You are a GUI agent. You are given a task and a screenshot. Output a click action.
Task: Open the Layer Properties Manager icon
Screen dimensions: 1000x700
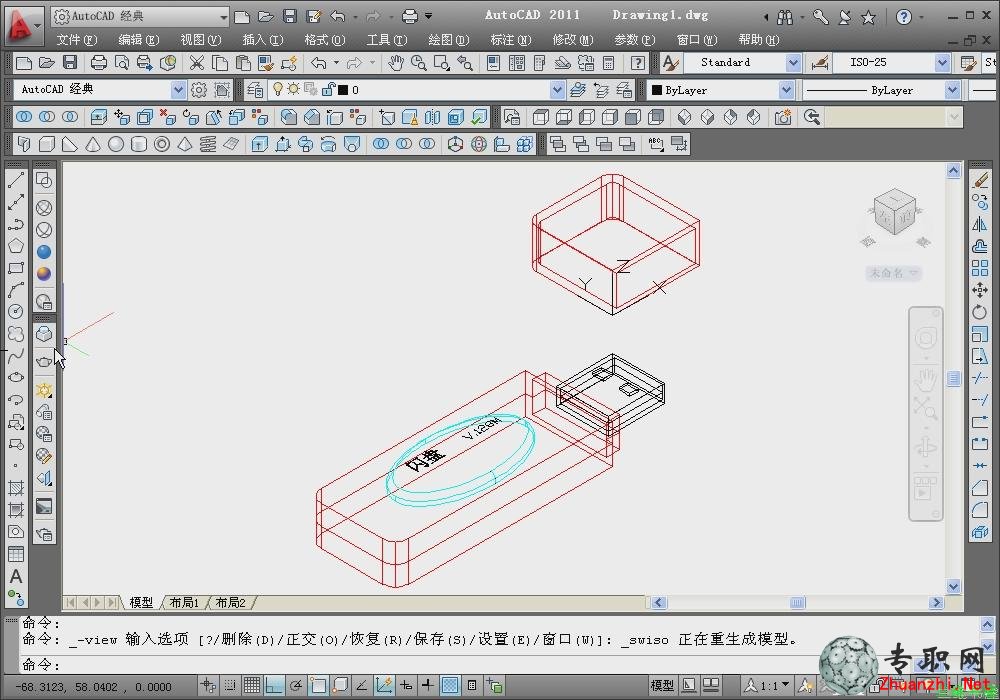point(255,90)
